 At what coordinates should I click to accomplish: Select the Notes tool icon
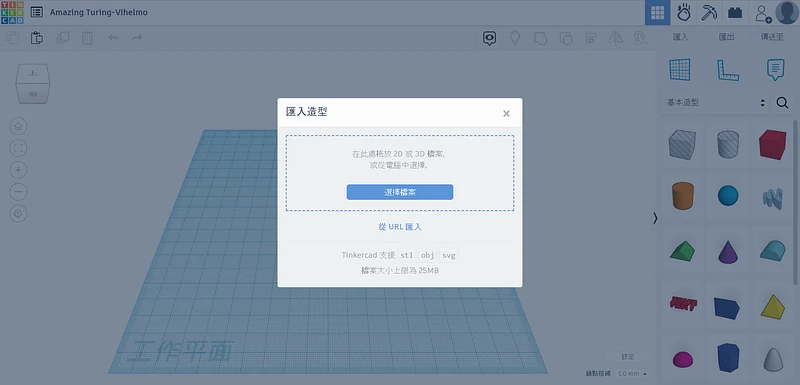coord(776,70)
